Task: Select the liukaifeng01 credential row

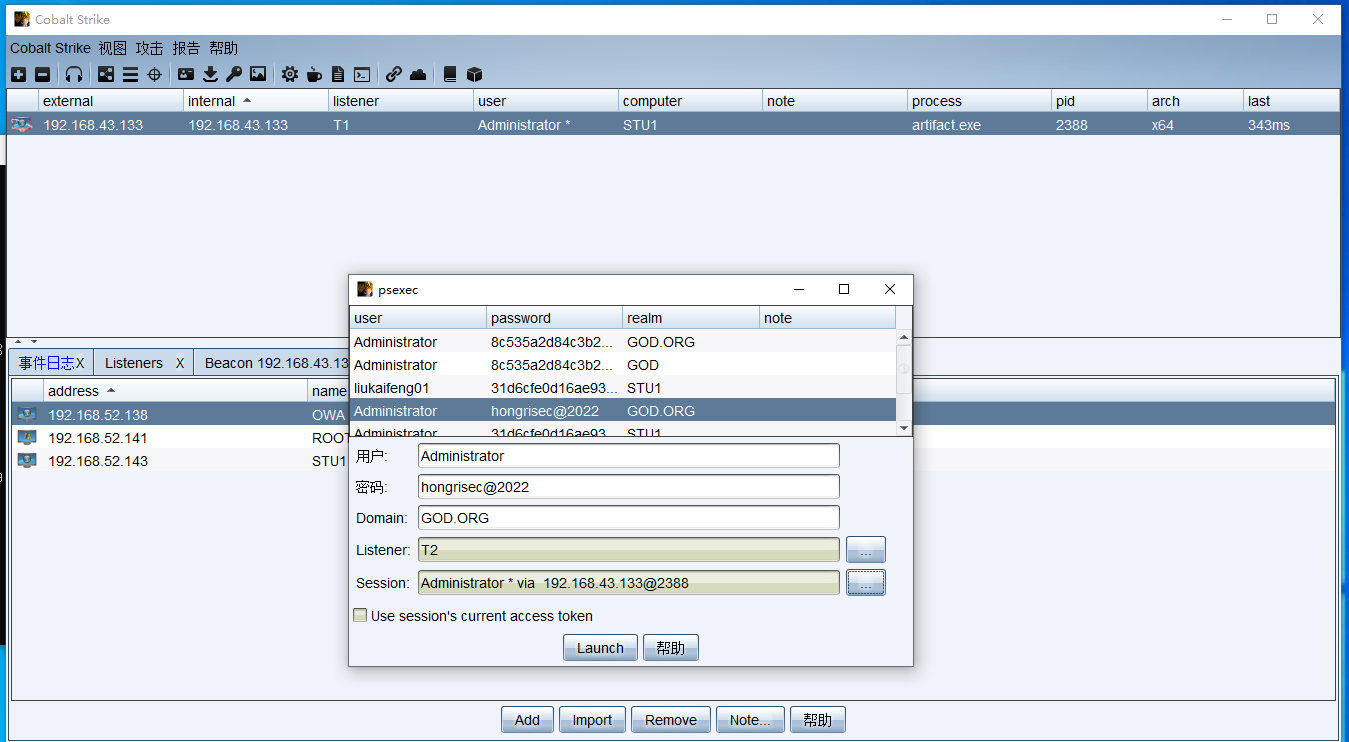Action: [623, 388]
